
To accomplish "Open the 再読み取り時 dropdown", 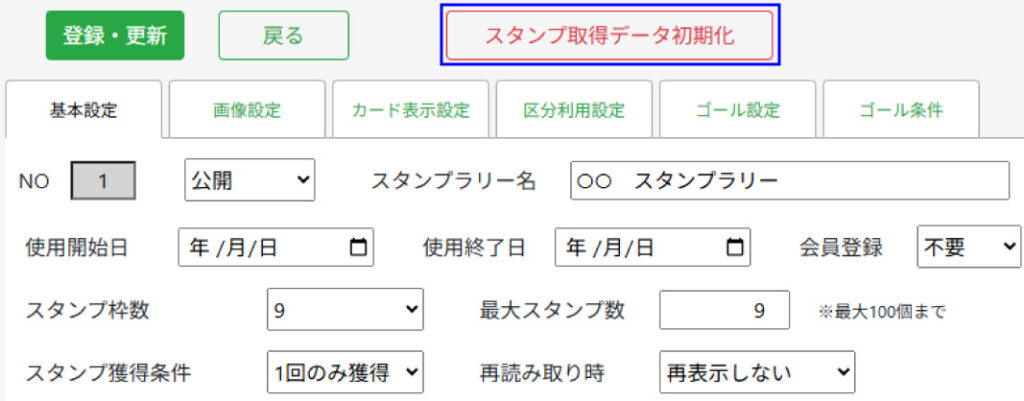I will click(757, 372).
